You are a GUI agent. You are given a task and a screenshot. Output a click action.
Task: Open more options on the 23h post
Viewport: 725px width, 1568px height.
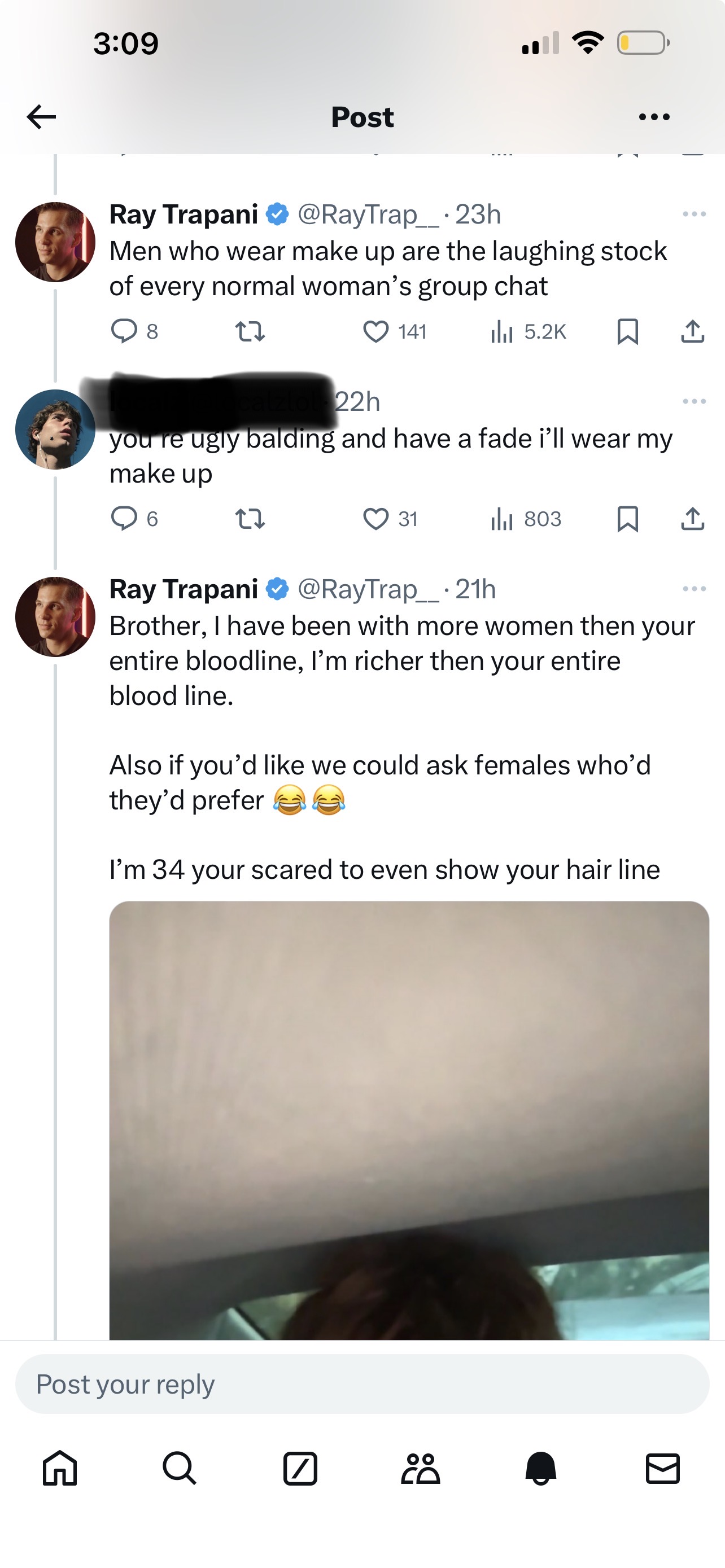click(x=694, y=214)
